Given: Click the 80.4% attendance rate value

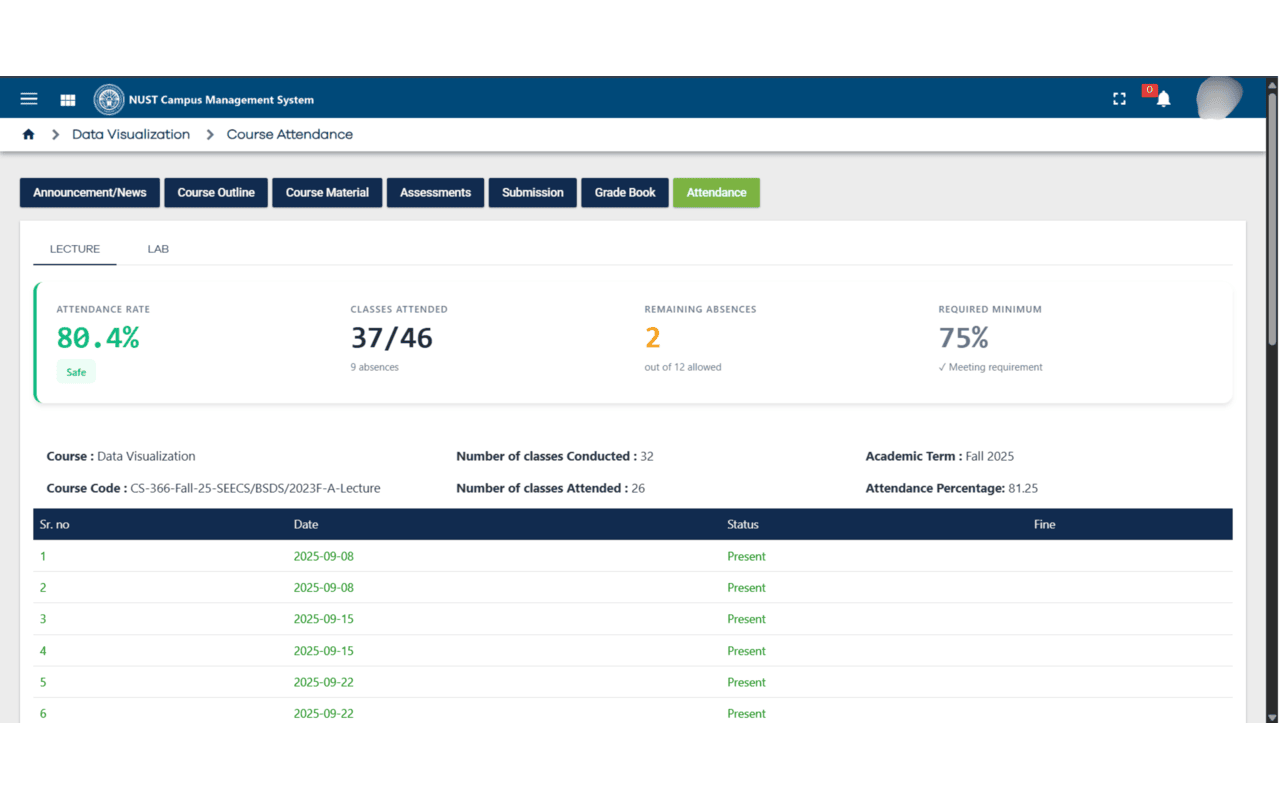Looking at the screenshot, I should click(98, 338).
